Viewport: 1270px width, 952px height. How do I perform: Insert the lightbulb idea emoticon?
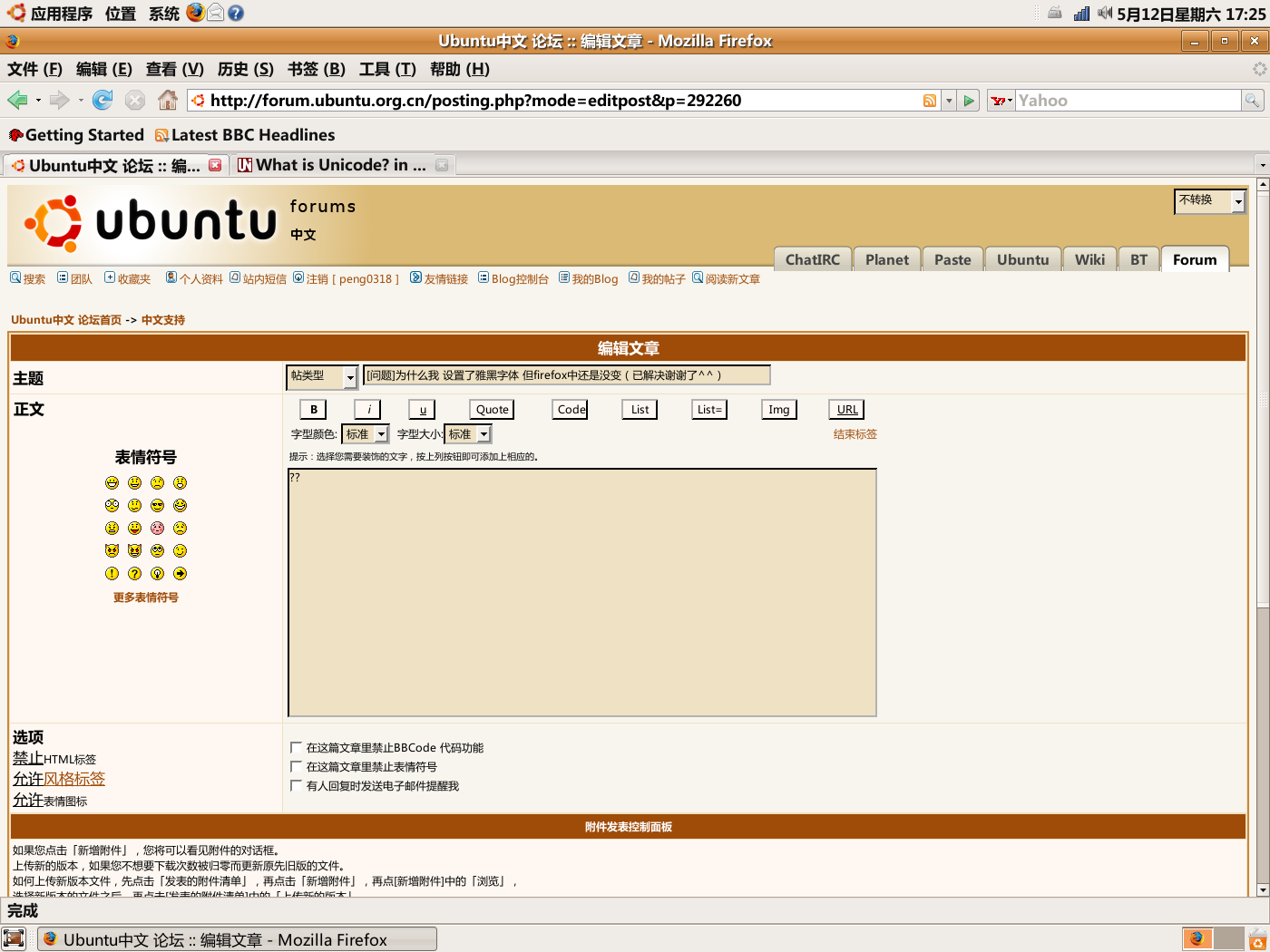[157, 574]
